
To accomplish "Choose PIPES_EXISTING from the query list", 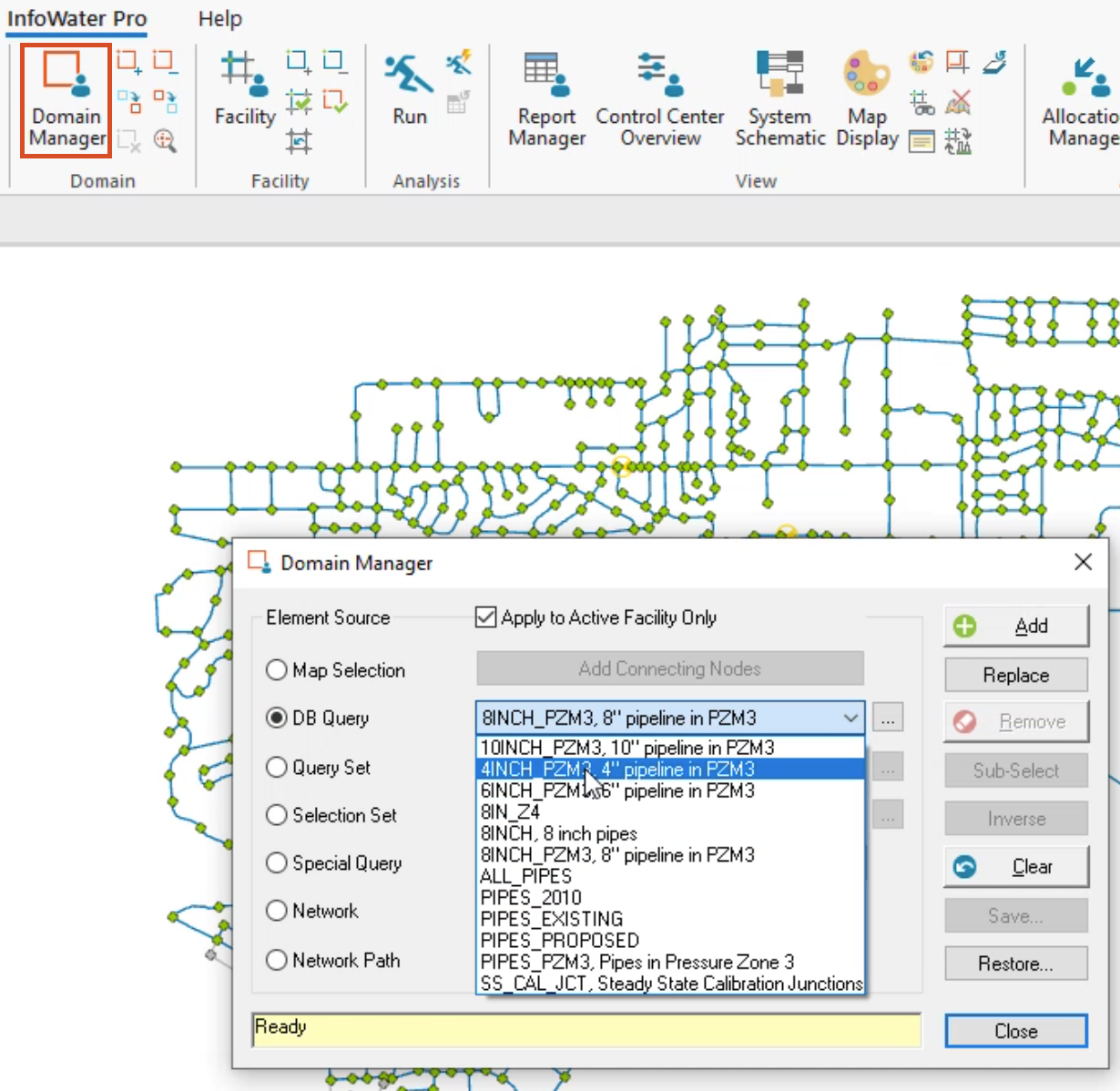I will tap(670, 919).
